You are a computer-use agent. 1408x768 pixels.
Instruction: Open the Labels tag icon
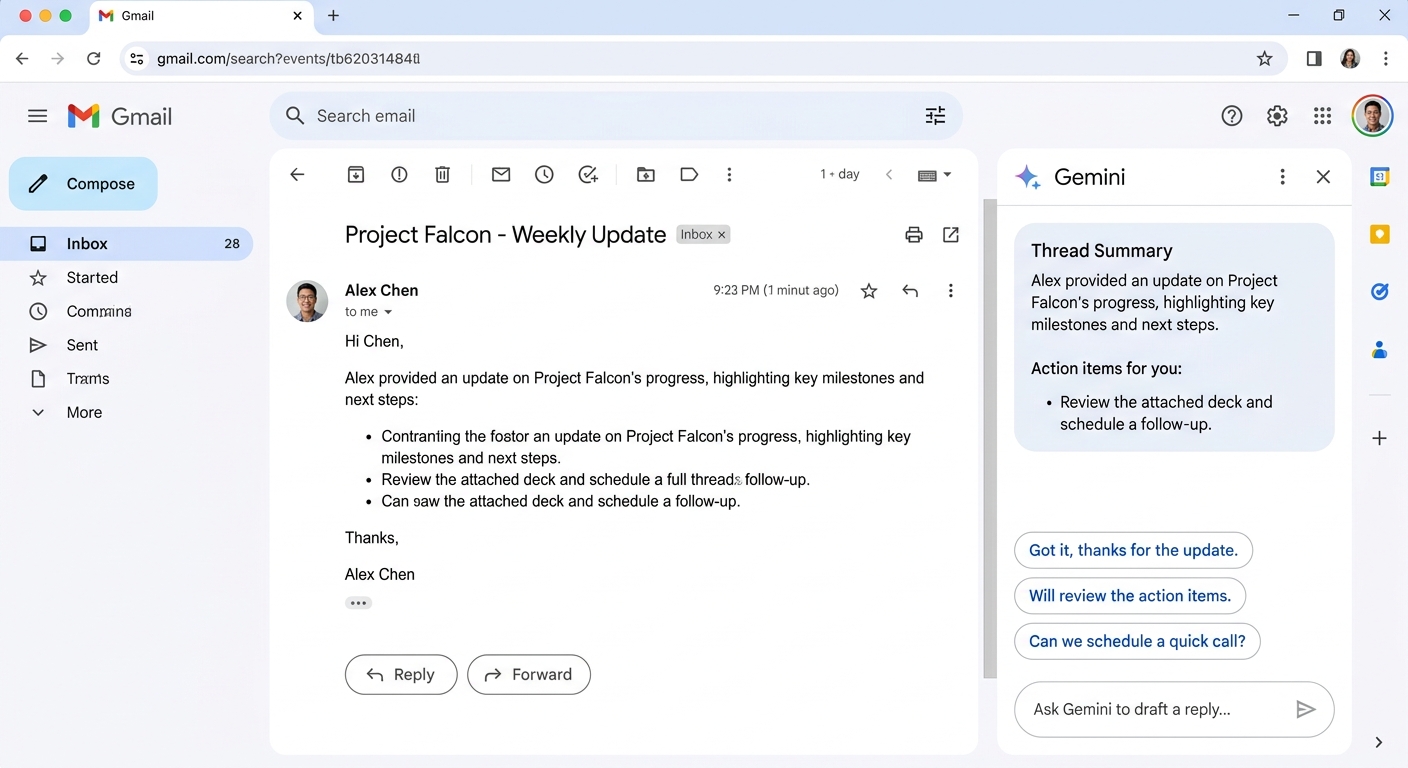pos(689,175)
